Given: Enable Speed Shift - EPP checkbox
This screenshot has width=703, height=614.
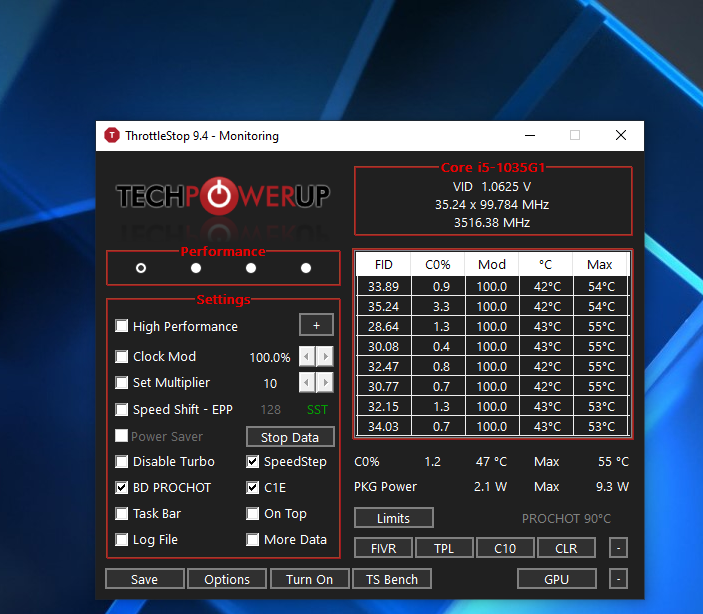Looking at the screenshot, I should [122, 409].
